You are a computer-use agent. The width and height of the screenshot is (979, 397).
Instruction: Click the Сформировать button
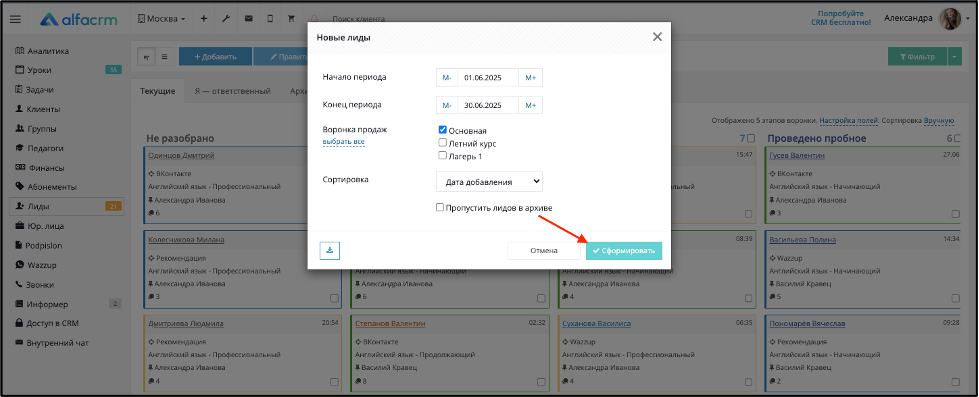click(x=624, y=250)
